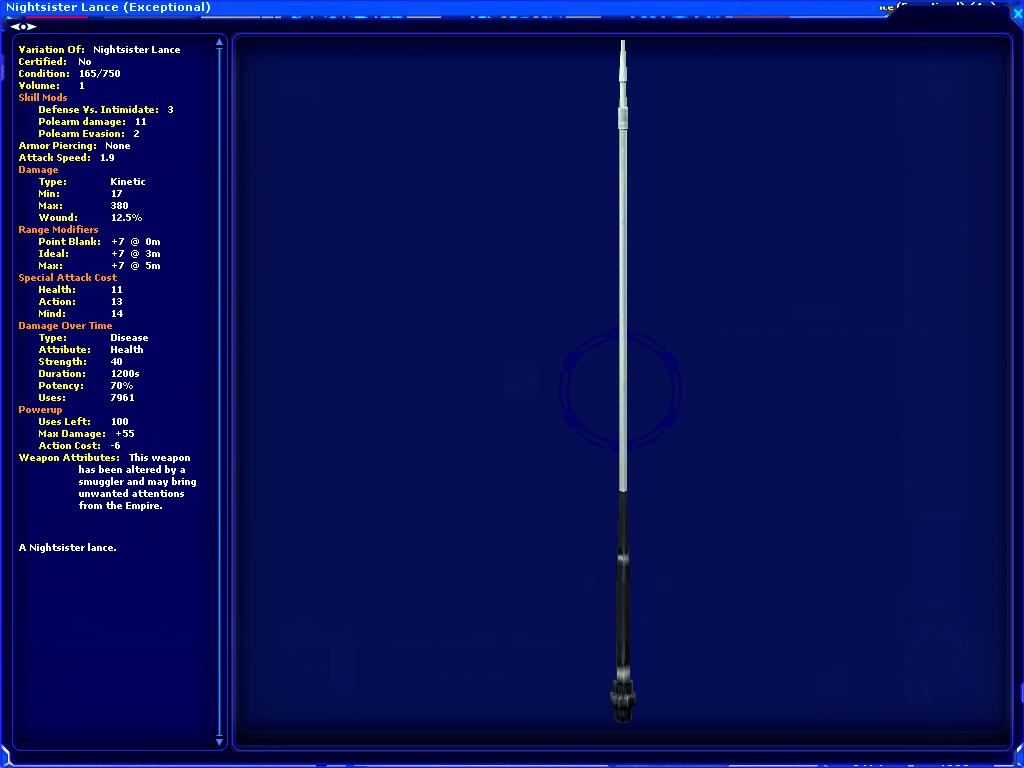This screenshot has height=768, width=1024.
Task: Click the 'Ideal: +7 @ 3m' line
Action: 99,253
